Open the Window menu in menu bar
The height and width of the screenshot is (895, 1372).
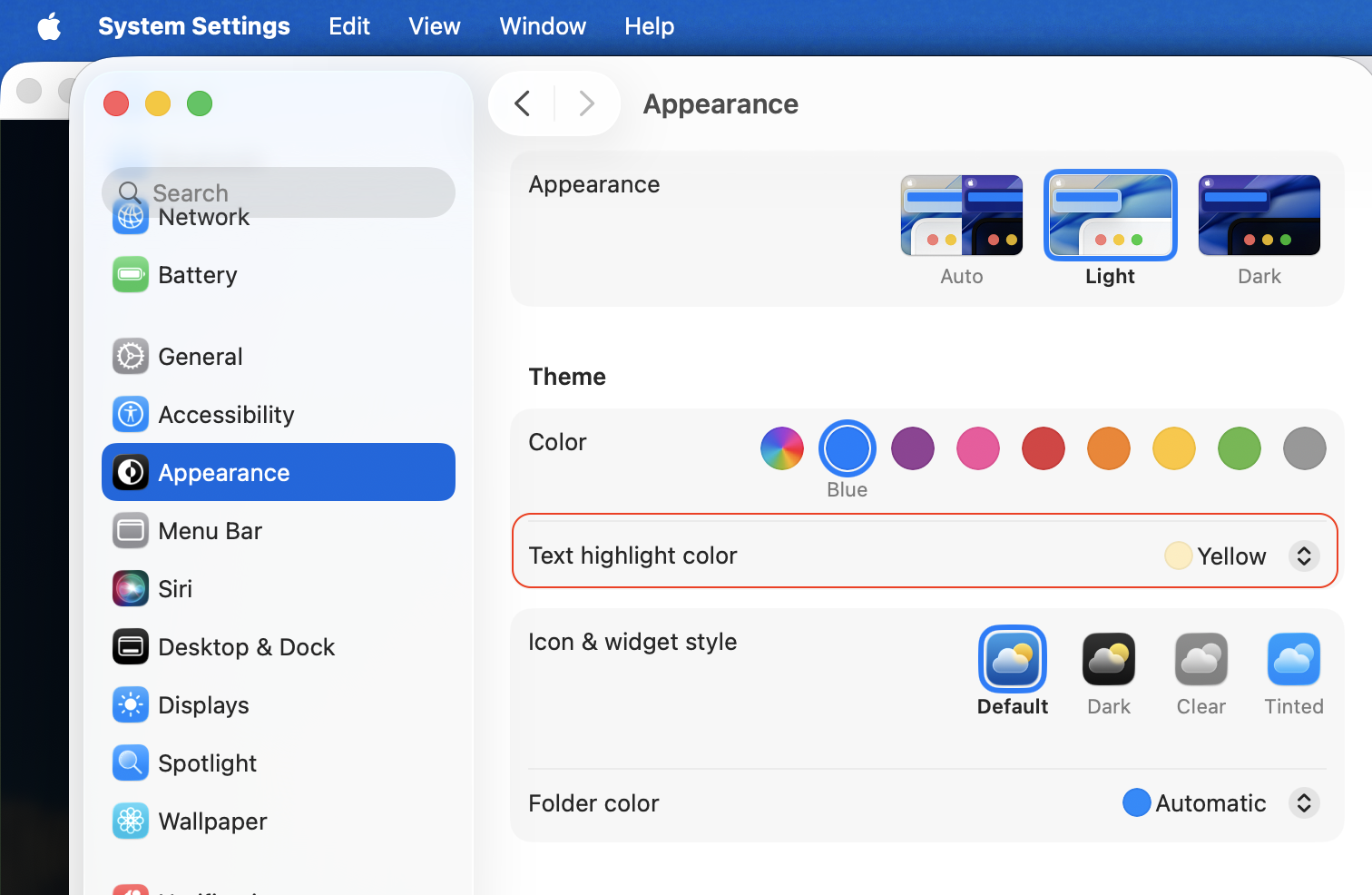[543, 26]
